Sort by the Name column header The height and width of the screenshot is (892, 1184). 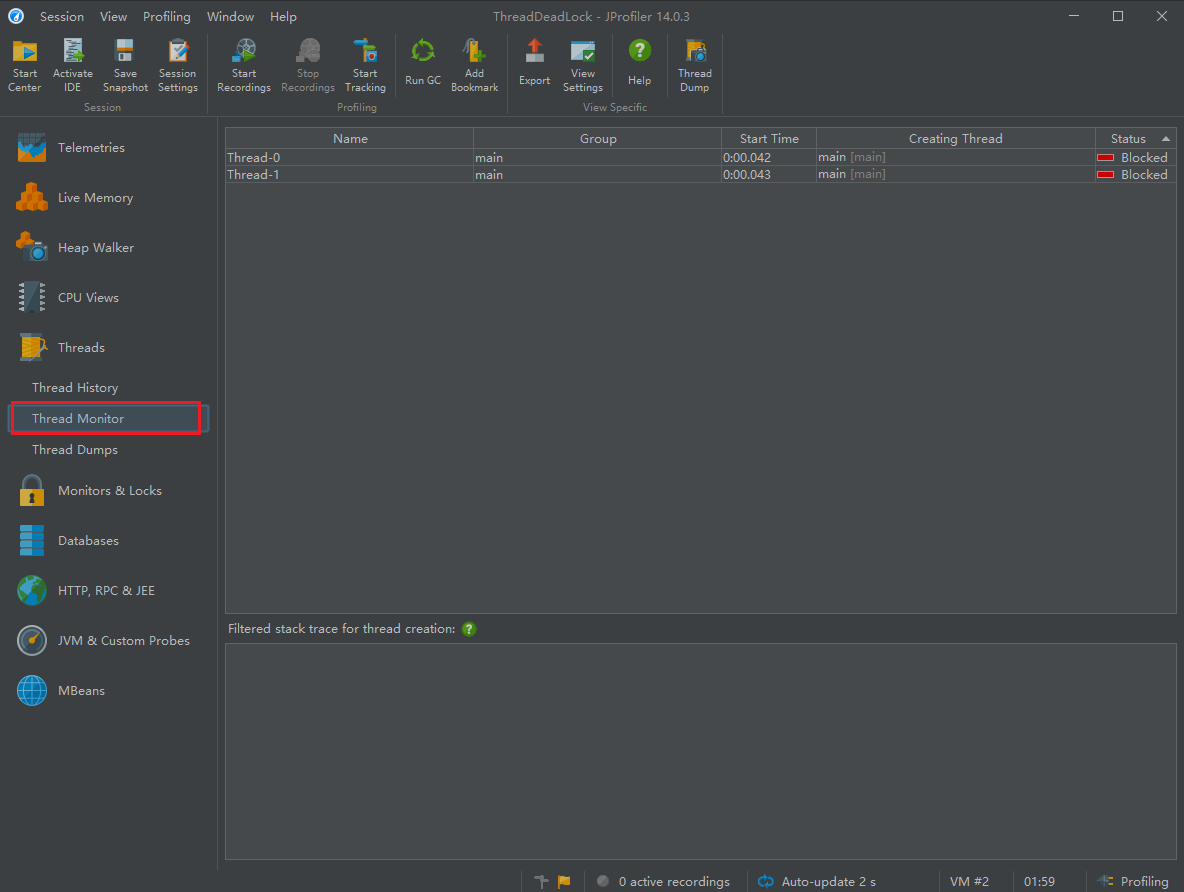coord(350,138)
